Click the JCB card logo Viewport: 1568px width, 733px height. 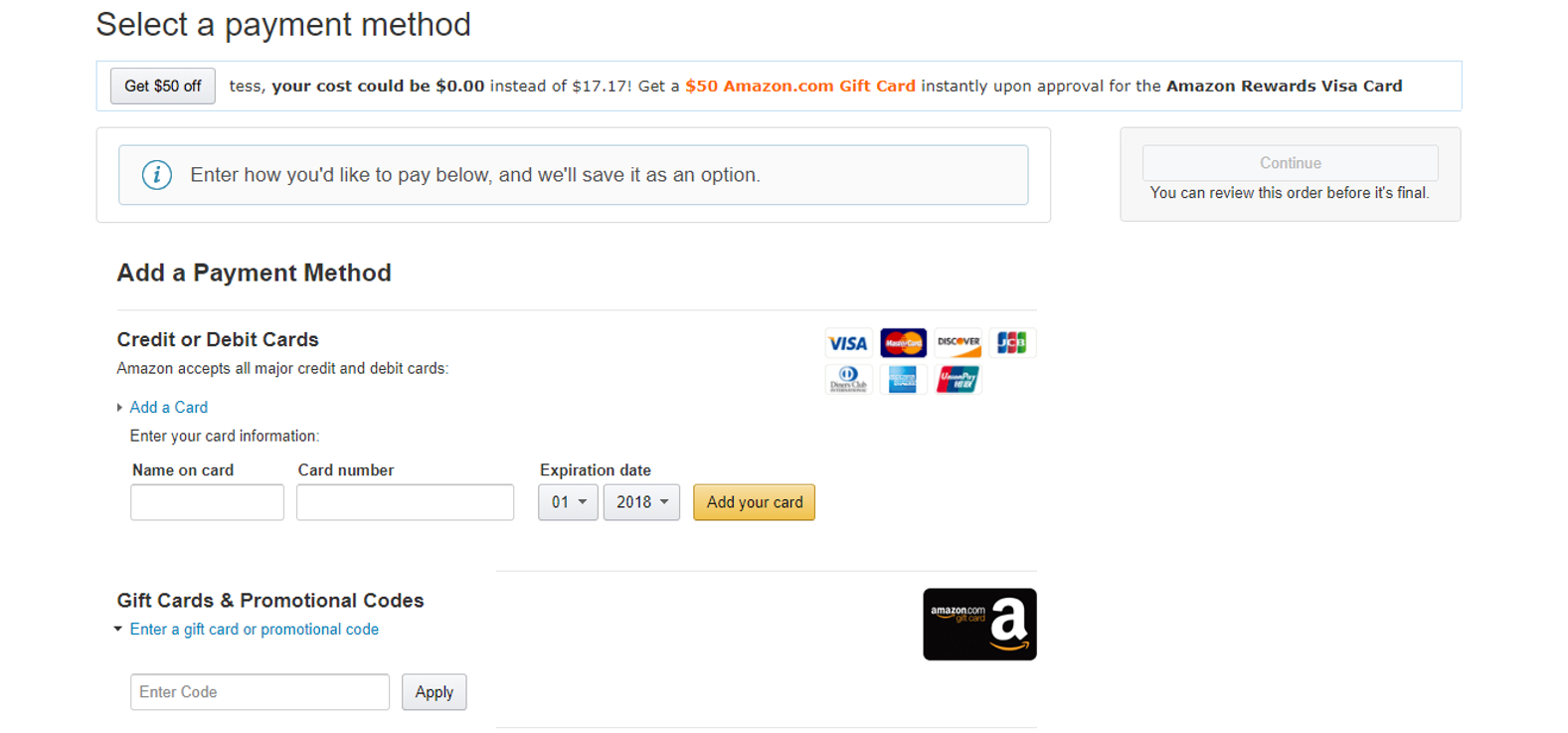click(1012, 343)
